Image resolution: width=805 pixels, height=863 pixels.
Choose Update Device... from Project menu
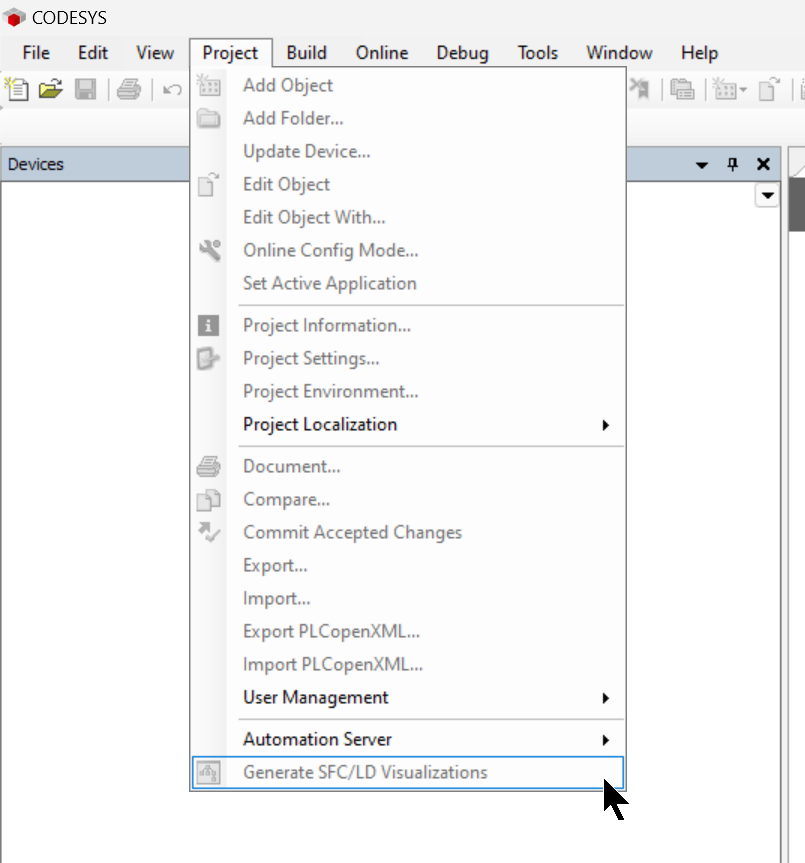[408, 151]
